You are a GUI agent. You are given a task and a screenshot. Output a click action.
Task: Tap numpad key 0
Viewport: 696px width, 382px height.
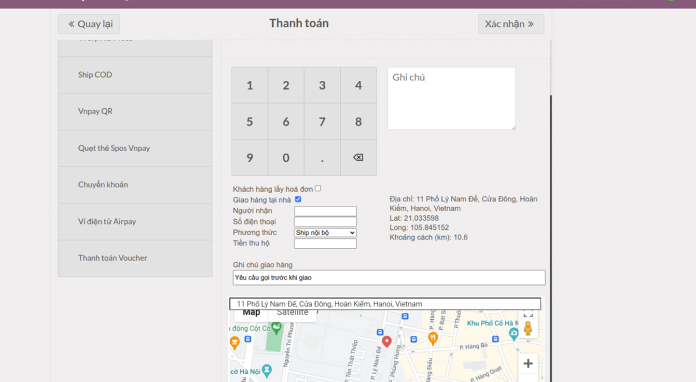coord(286,158)
